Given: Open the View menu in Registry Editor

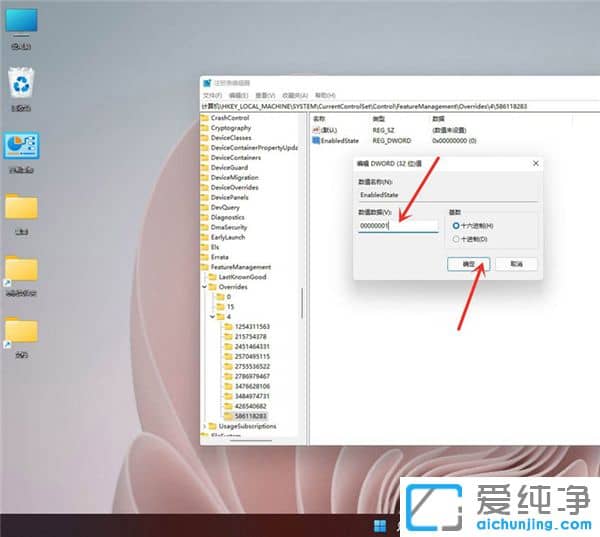Looking at the screenshot, I should click(x=265, y=95).
